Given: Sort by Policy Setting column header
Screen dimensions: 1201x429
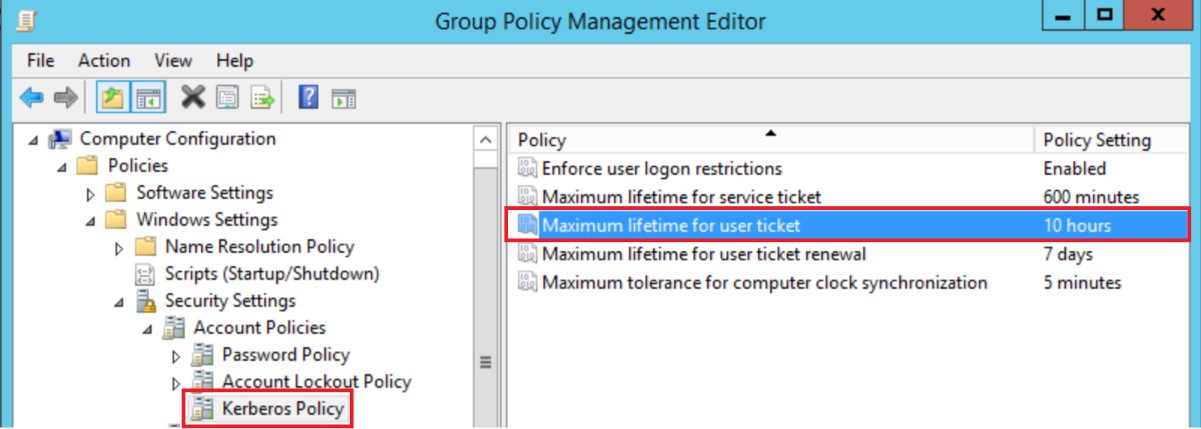Looking at the screenshot, I should [1096, 140].
